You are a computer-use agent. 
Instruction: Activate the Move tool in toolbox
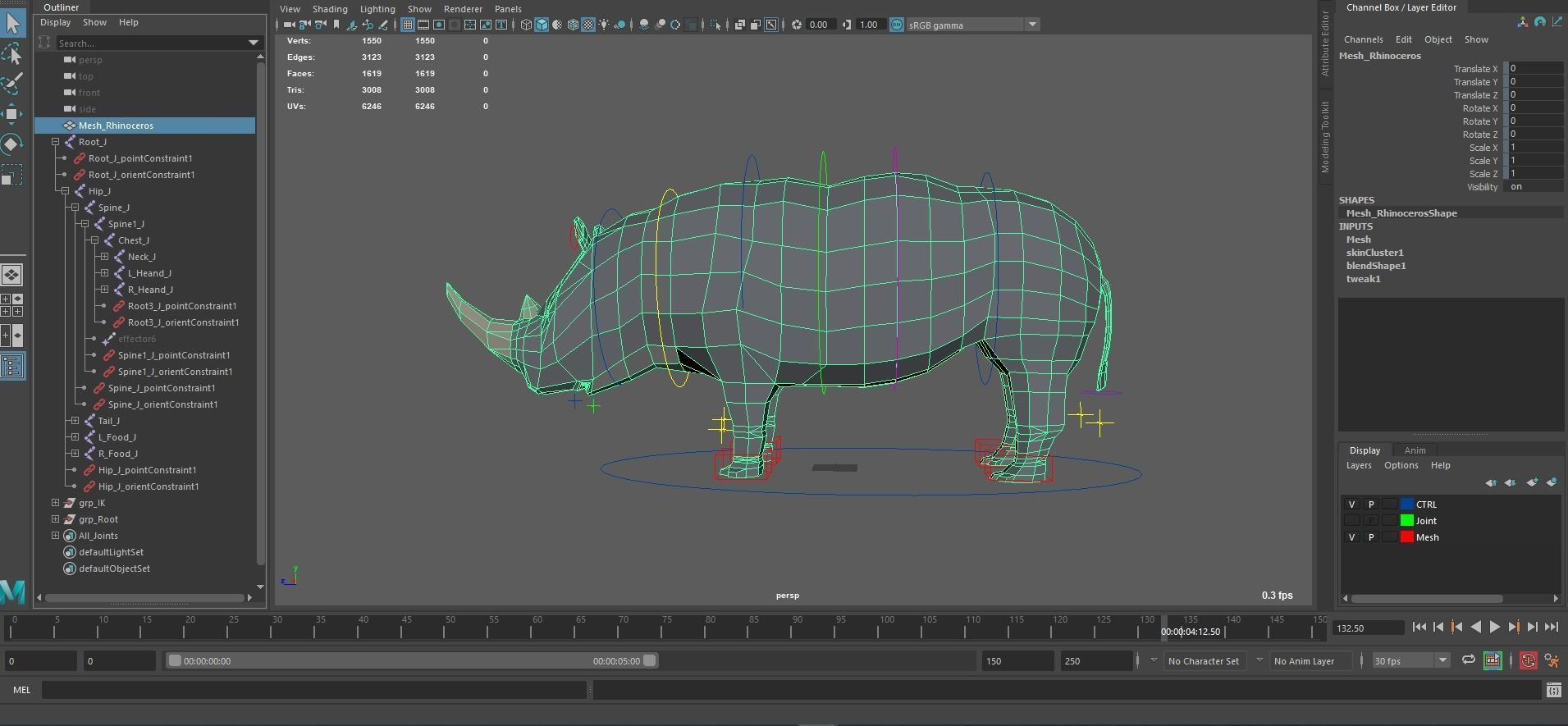coord(12,113)
